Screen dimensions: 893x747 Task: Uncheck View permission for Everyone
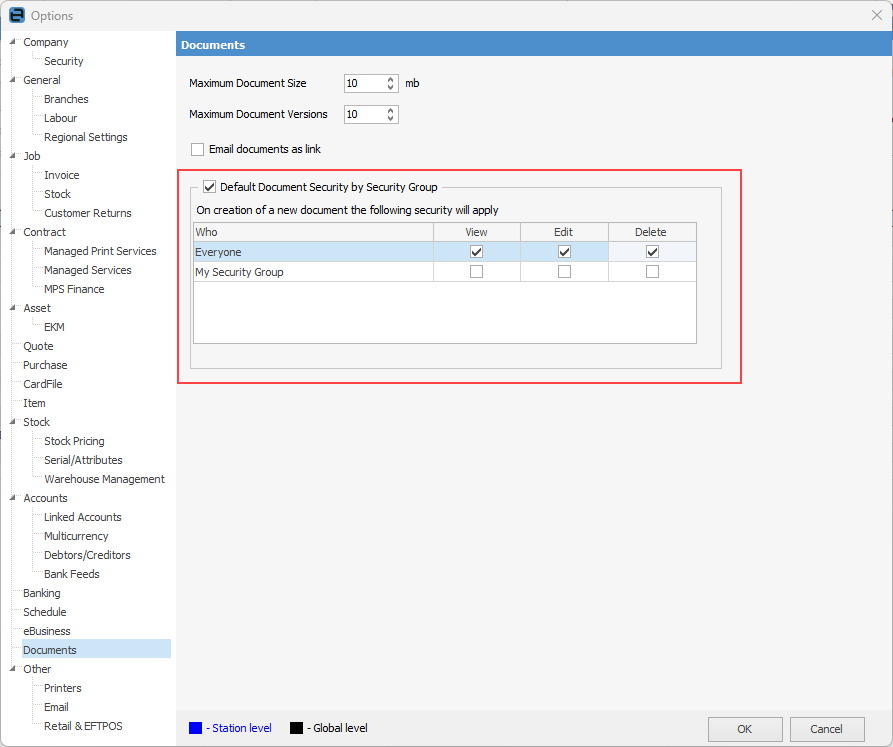coord(476,252)
